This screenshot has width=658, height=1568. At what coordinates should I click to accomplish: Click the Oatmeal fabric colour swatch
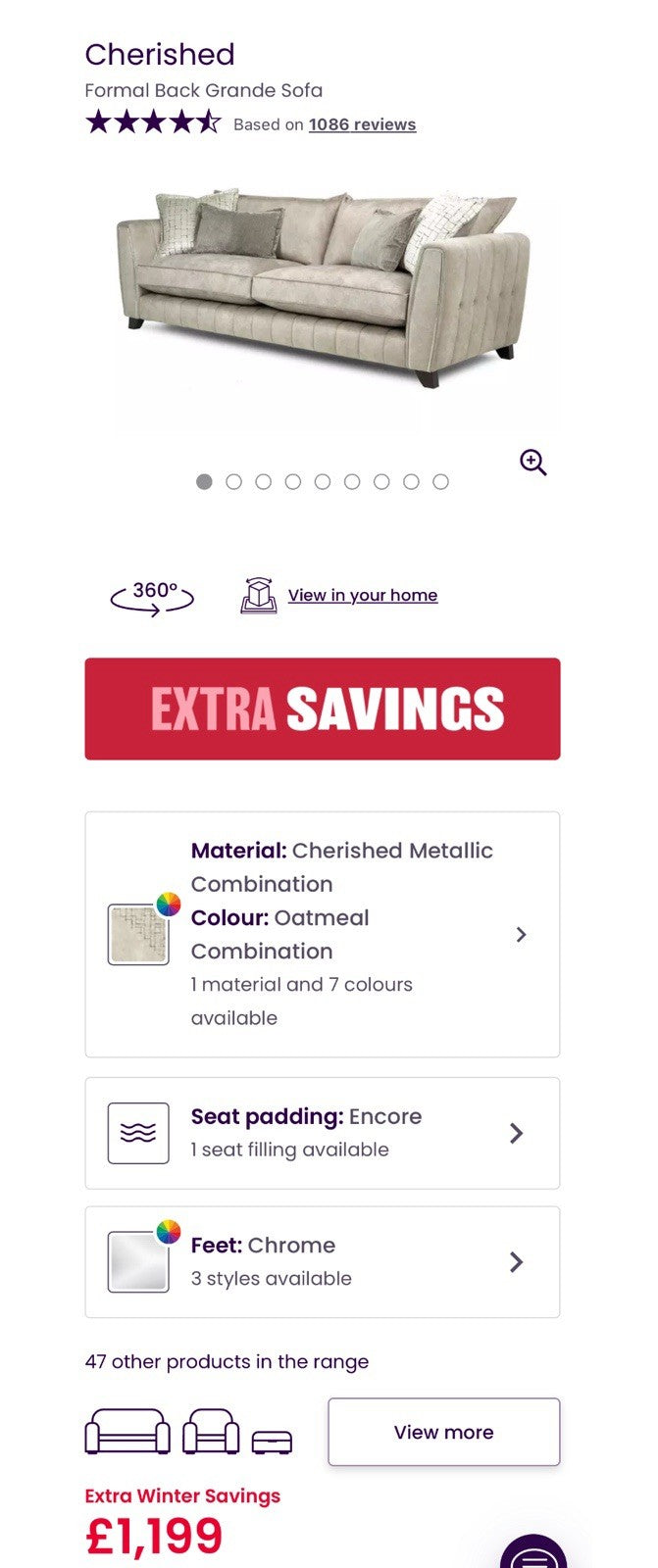coord(138,934)
